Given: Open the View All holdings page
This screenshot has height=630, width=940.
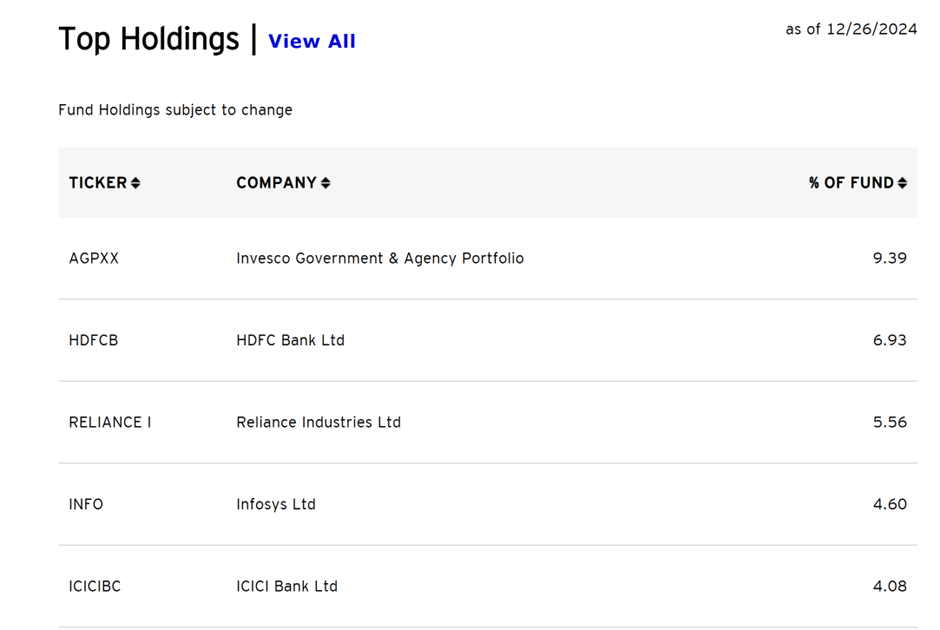Looking at the screenshot, I should [x=311, y=41].
